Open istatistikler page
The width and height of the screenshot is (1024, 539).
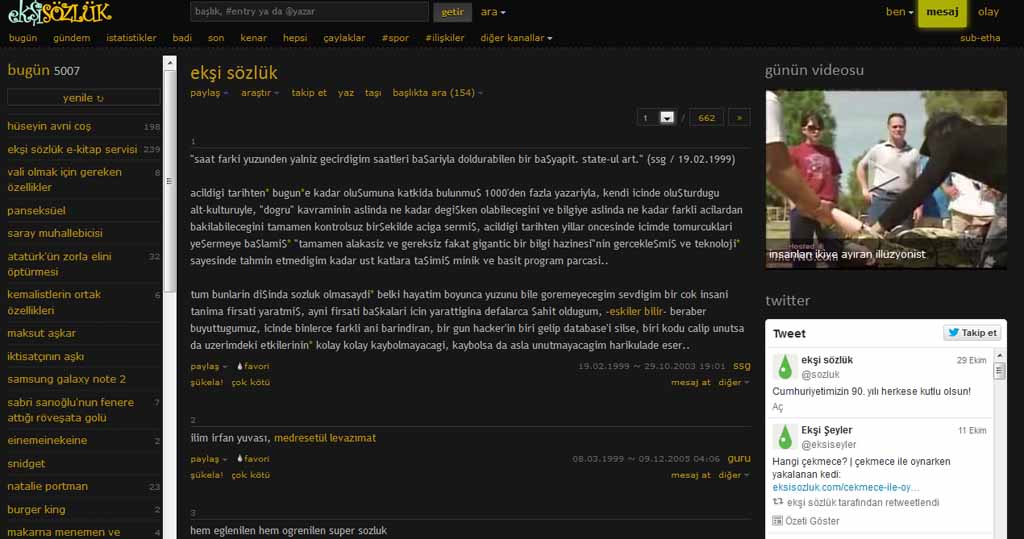131,38
